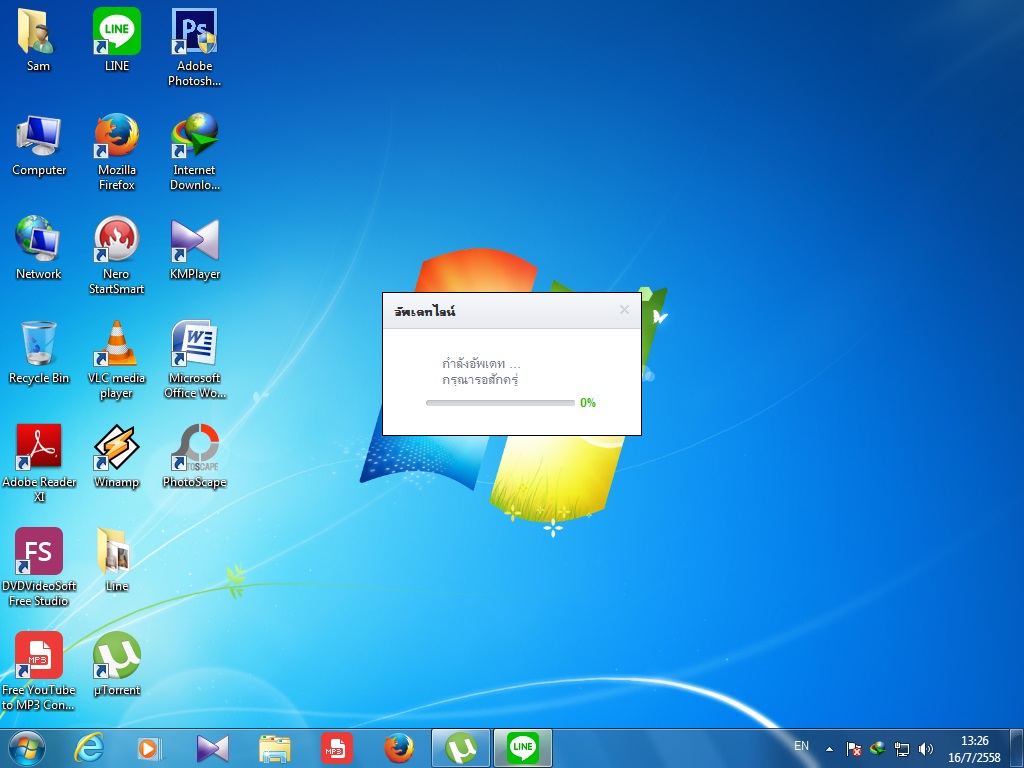Image resolution: width=1024 pixels, height=768 pixels.
Task: Click the update progress bar
Action: [500, 403]
